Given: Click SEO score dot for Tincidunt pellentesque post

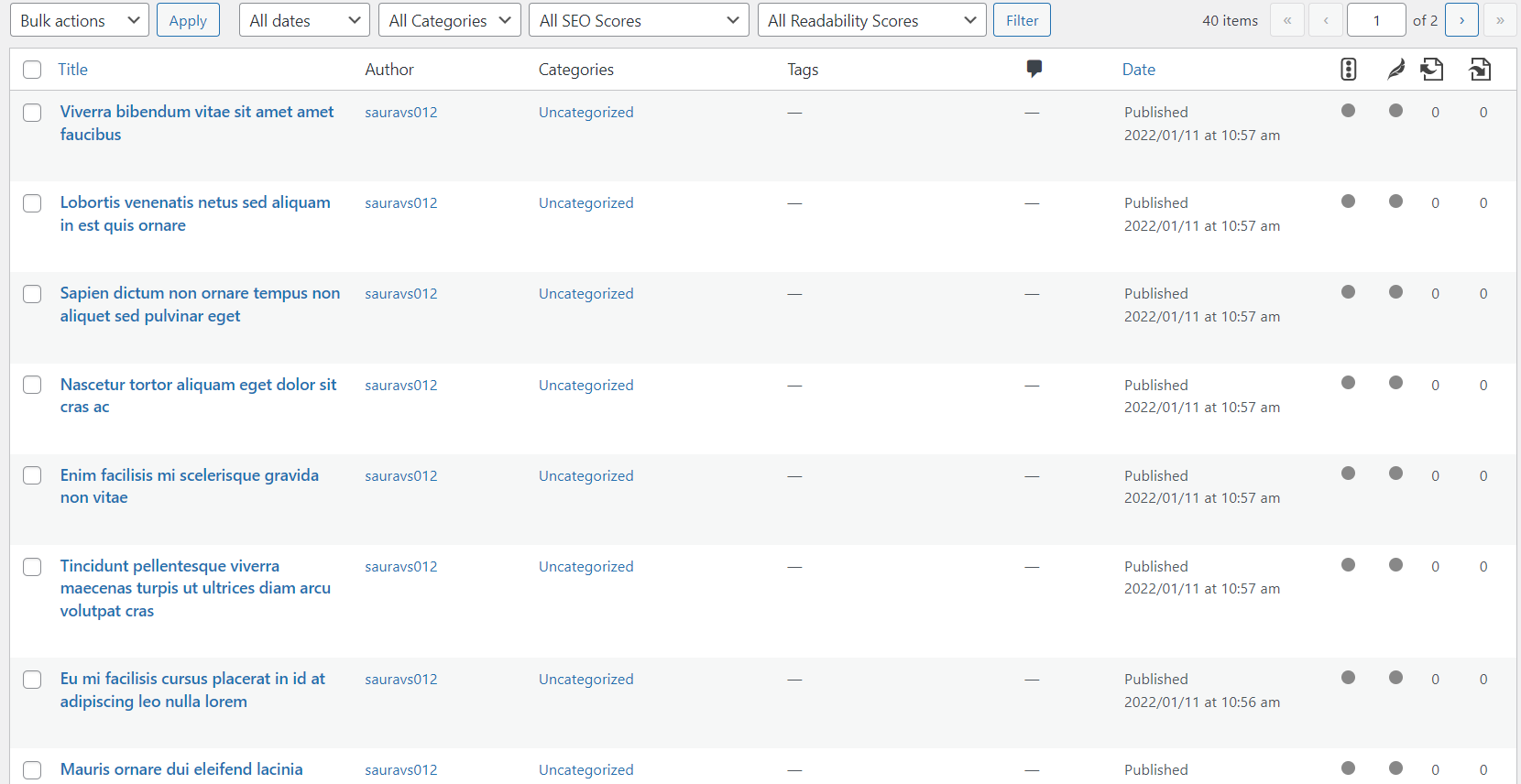Looking at the screenshot, I should [x=1348, y=565].
